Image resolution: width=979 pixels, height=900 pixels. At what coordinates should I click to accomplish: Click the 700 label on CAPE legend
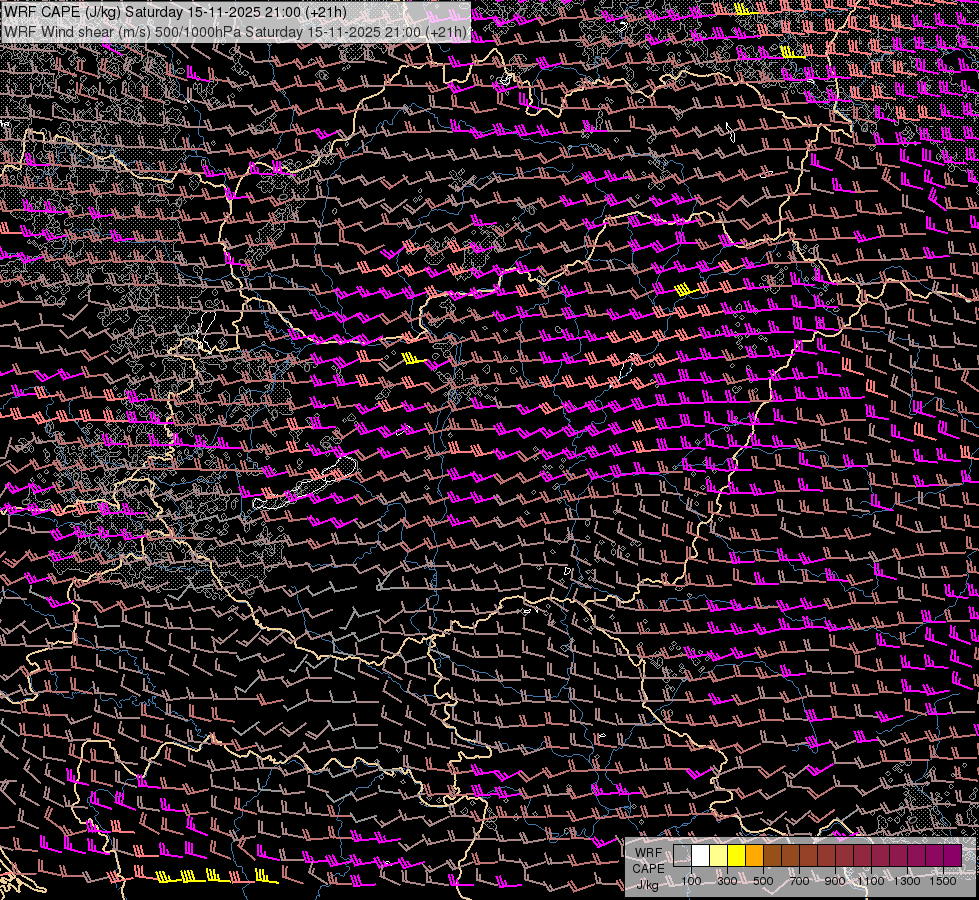[x=799, y=881]
